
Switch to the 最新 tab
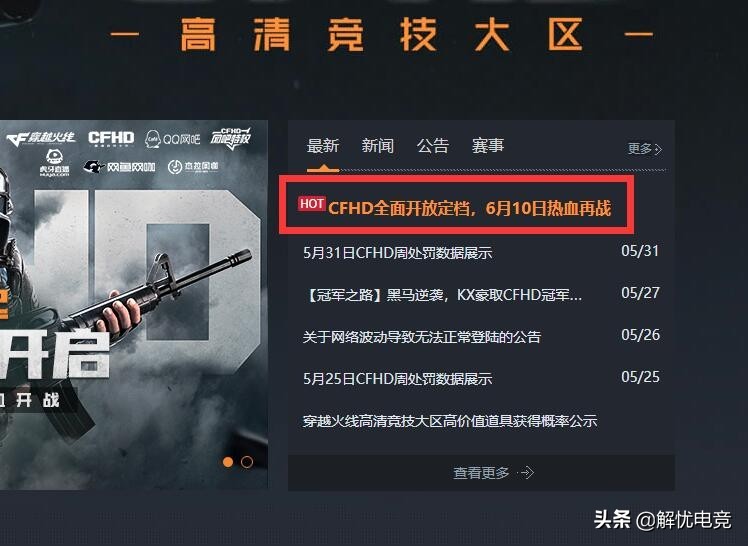[x=323, y=145]
